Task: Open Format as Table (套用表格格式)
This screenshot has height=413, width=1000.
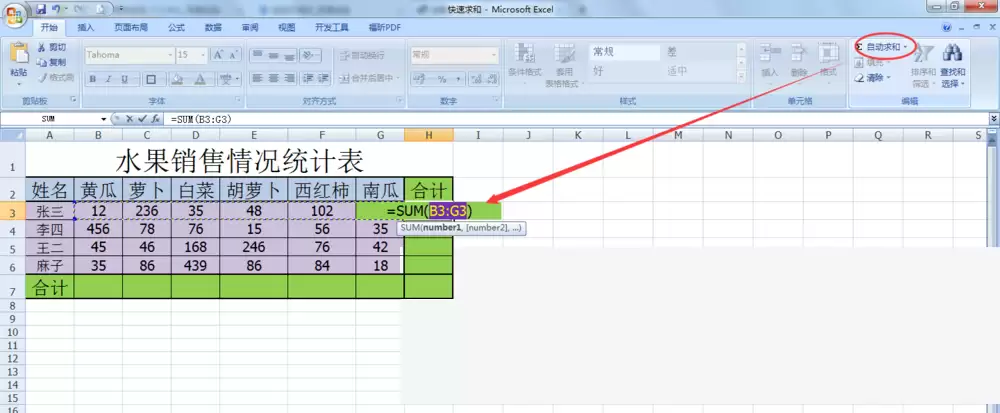Action: coord(564,65)
